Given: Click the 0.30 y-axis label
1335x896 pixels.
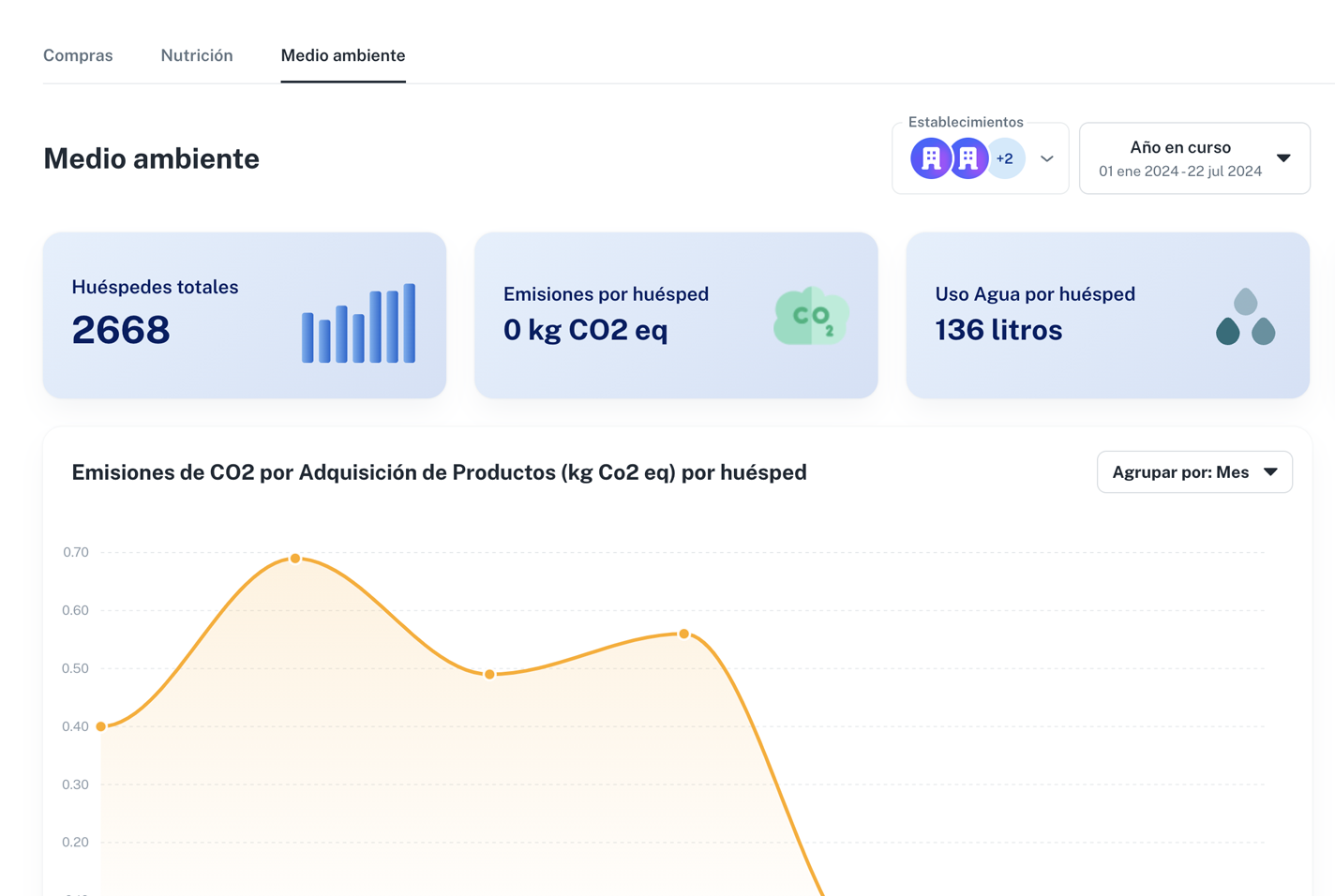Looking at the screenshot, I should [x=76, y=784].
